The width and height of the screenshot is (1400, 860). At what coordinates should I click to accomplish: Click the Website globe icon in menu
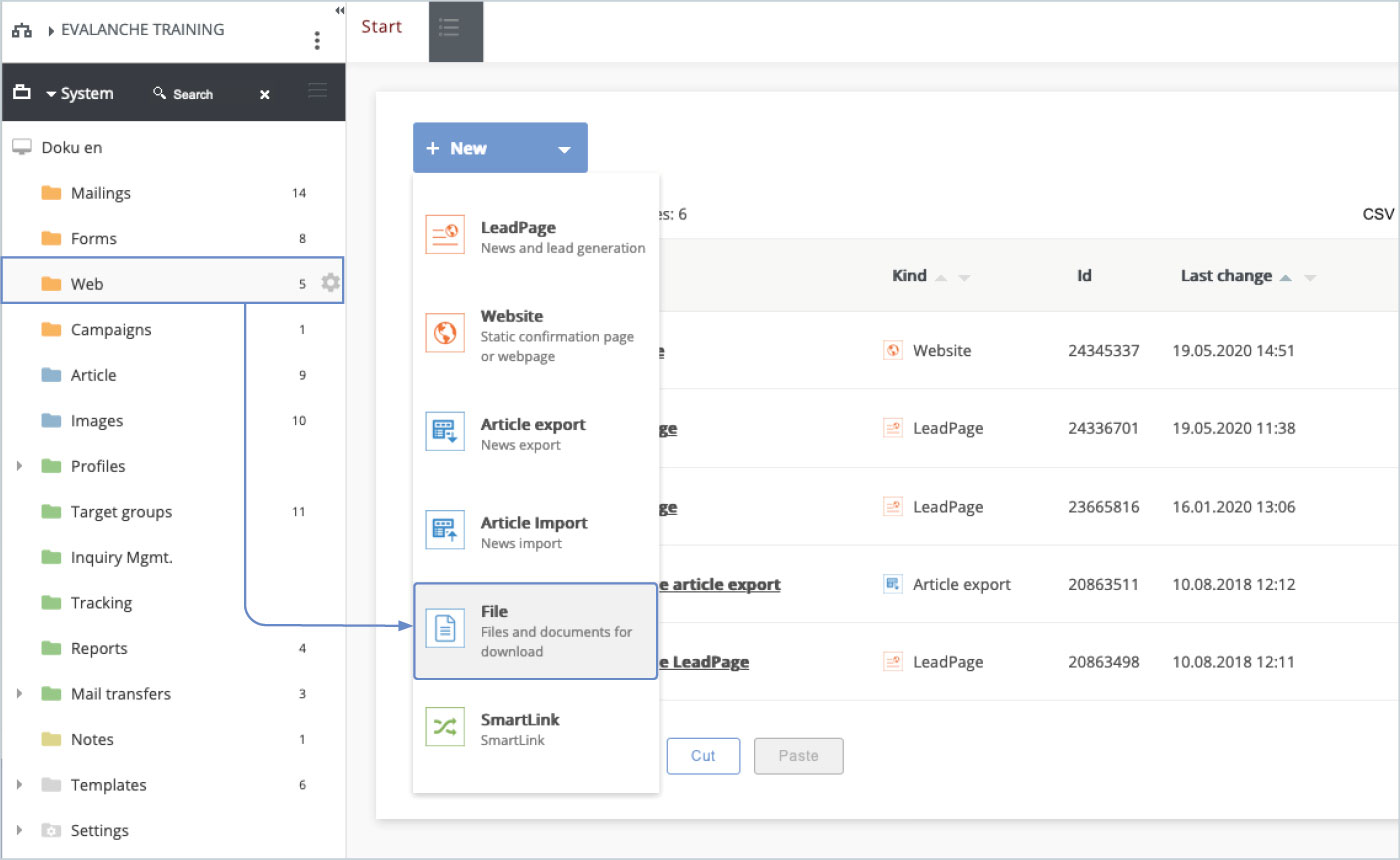[x=444, y=333]
